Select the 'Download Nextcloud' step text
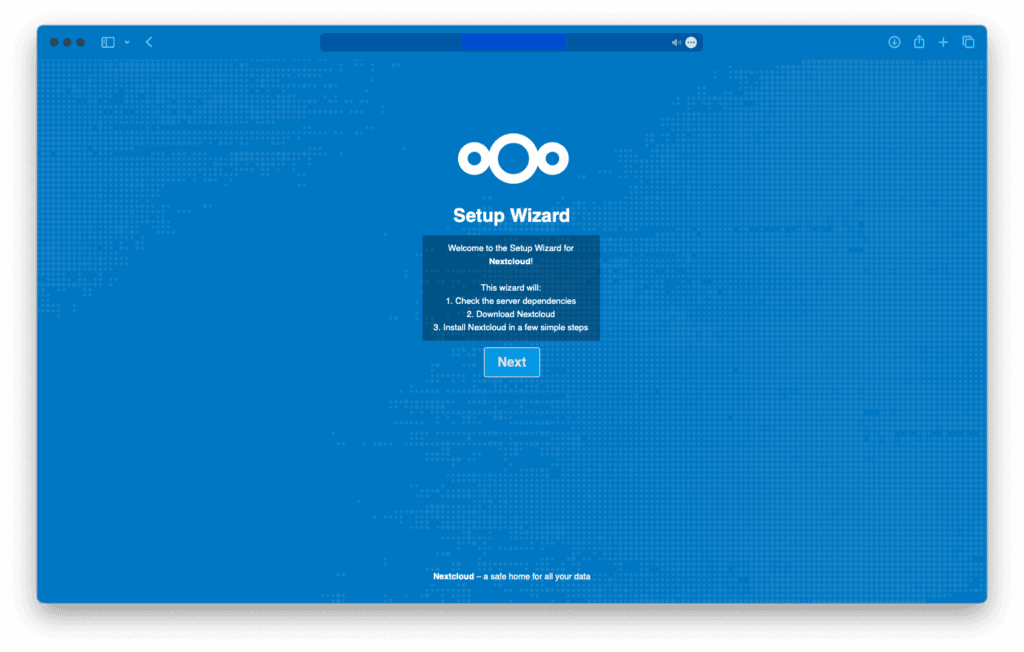 coord(511,314)
